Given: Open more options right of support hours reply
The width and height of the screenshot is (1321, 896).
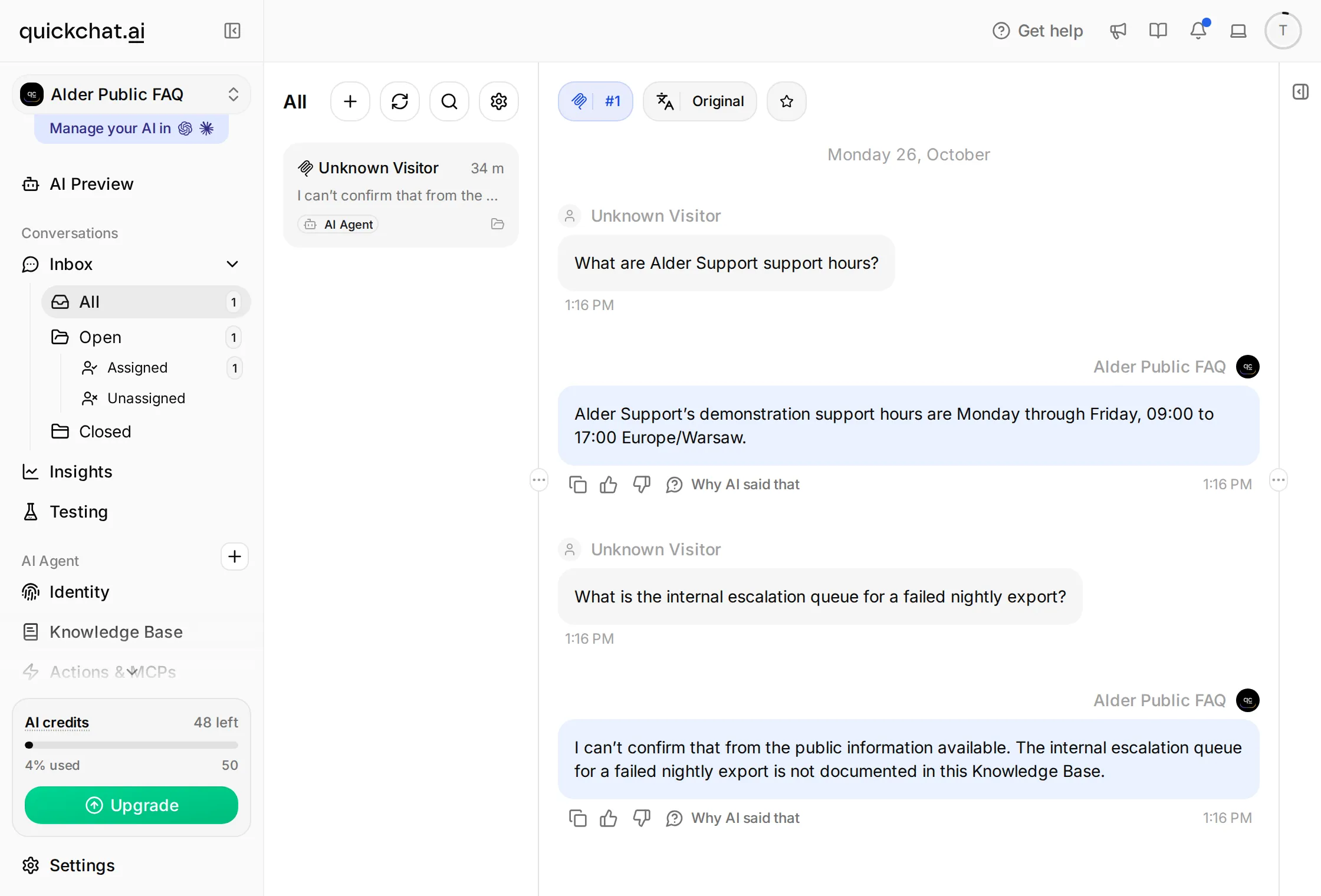Looking at the screenshot, I should tap(1278, 480).
